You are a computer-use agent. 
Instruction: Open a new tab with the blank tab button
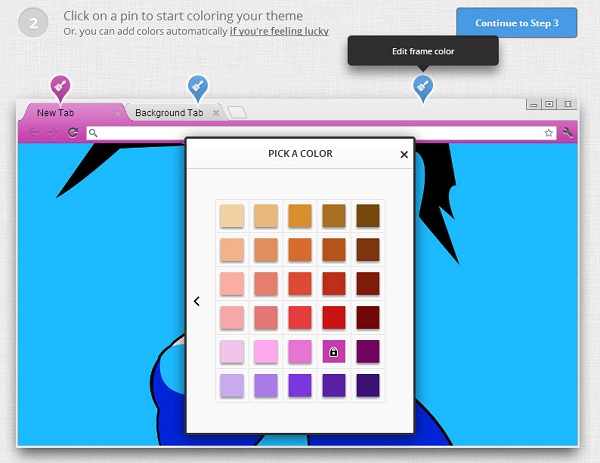(238, 113)
